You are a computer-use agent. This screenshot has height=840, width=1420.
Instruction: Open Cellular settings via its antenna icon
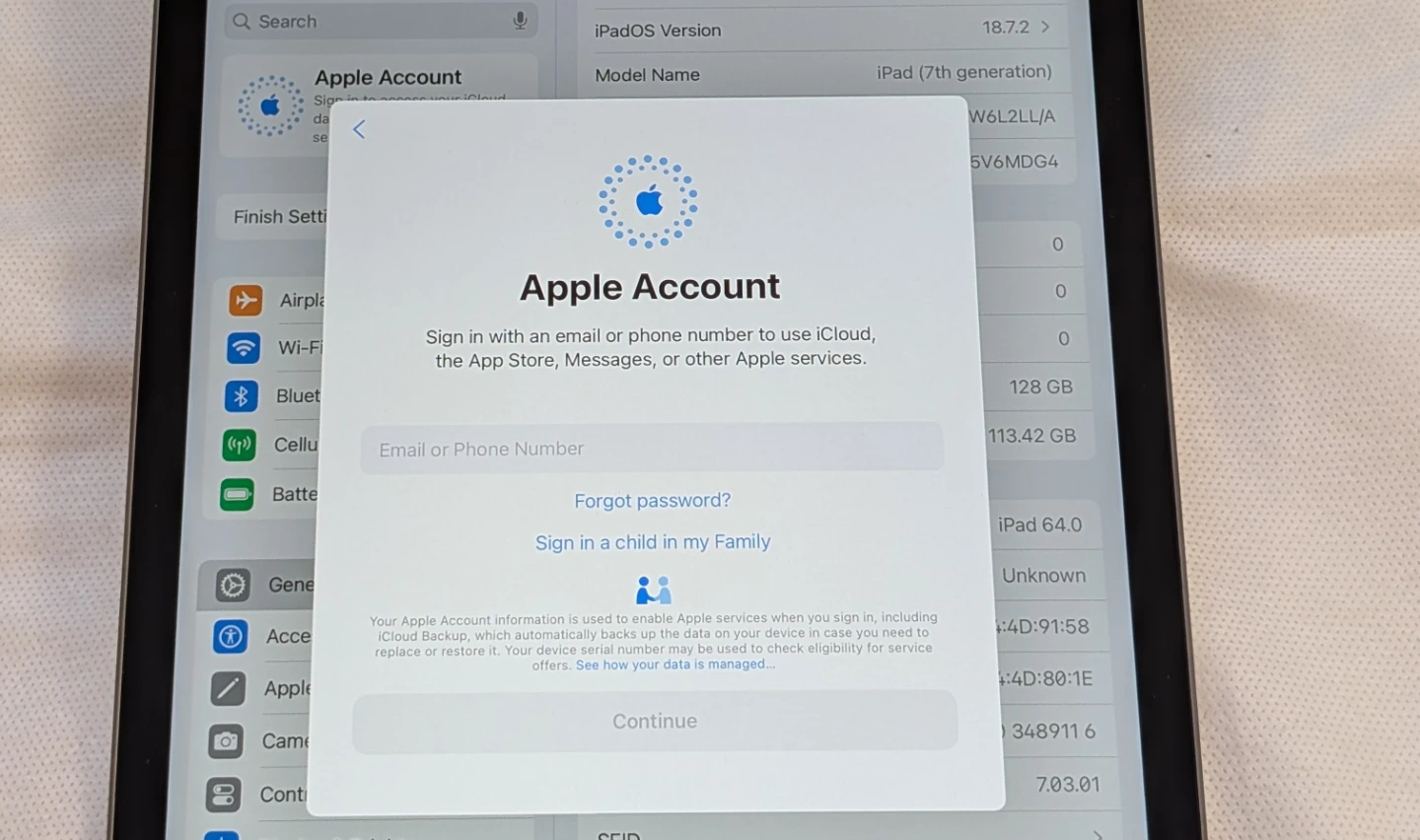click(x=240, y=445)
